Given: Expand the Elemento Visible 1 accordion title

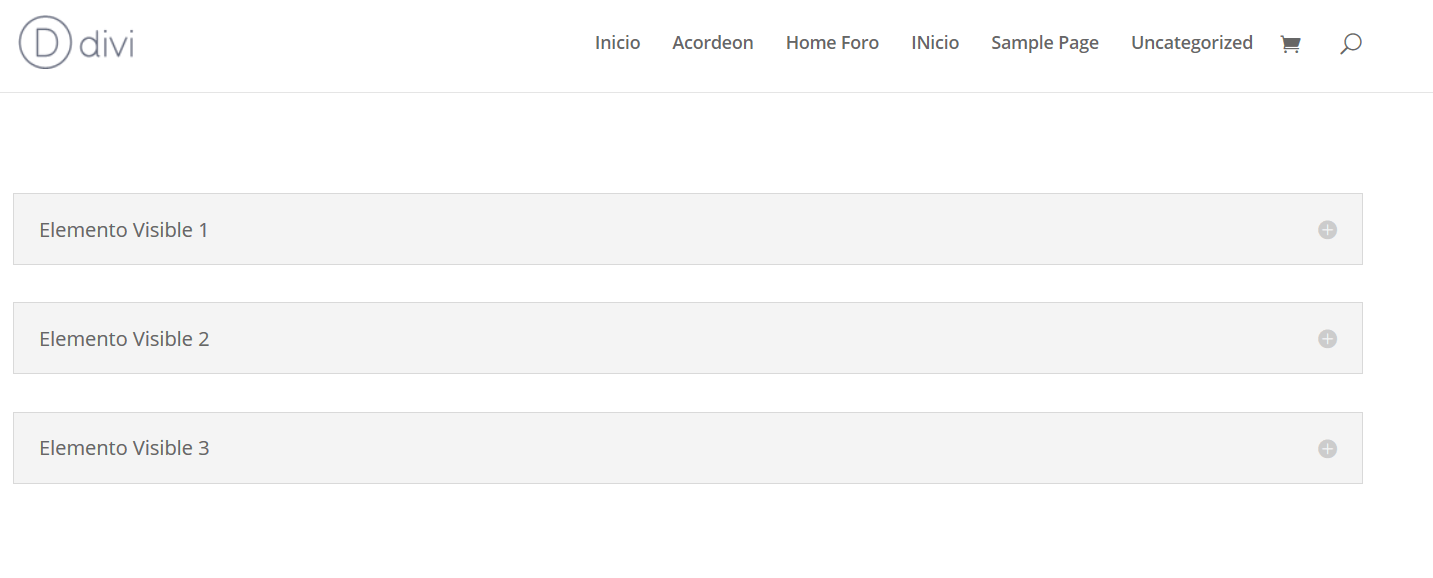Looking at the screenshot, I should [124, 230].
